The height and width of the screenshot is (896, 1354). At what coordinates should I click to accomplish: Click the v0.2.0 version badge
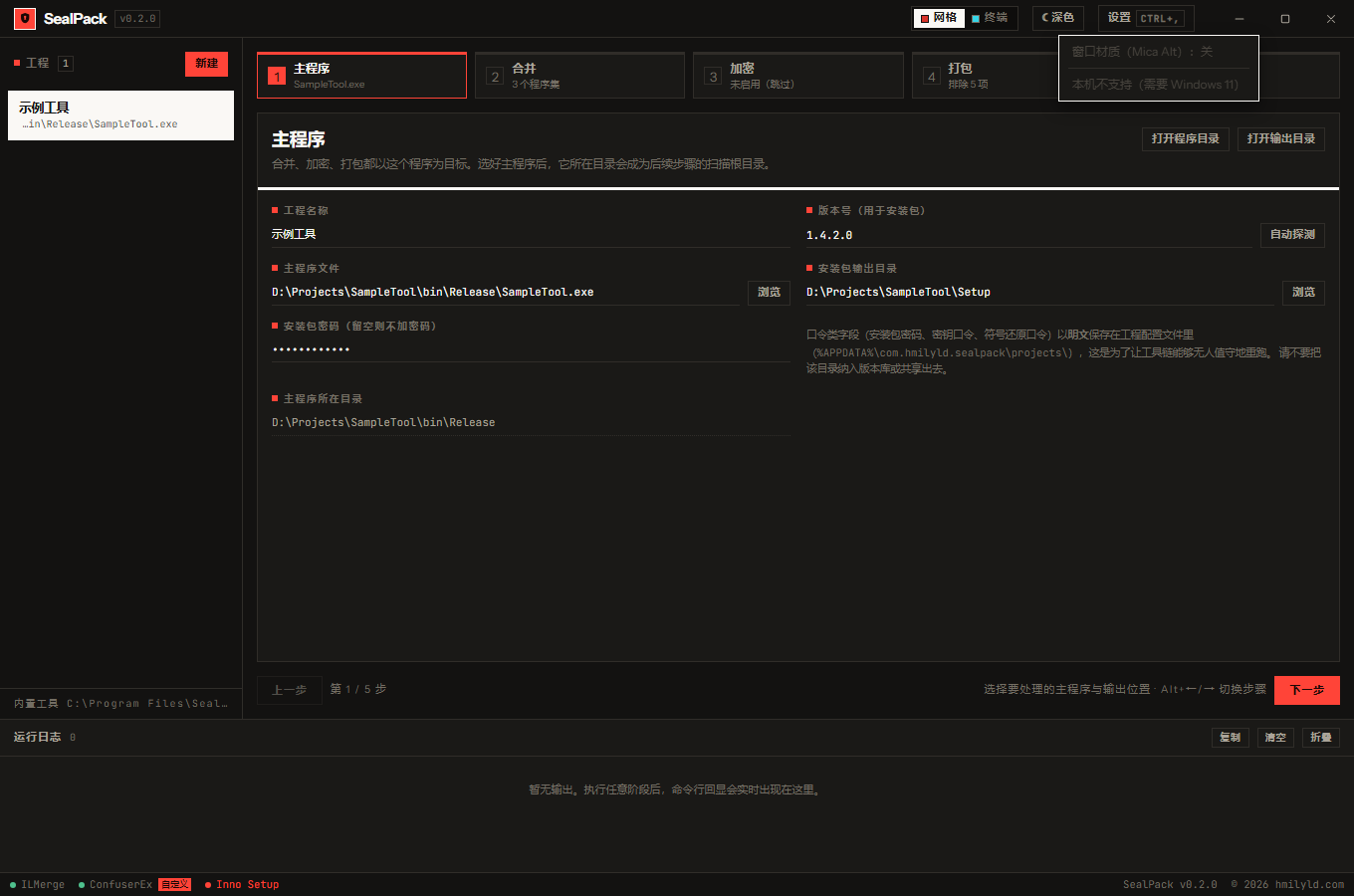coord(137,18)
